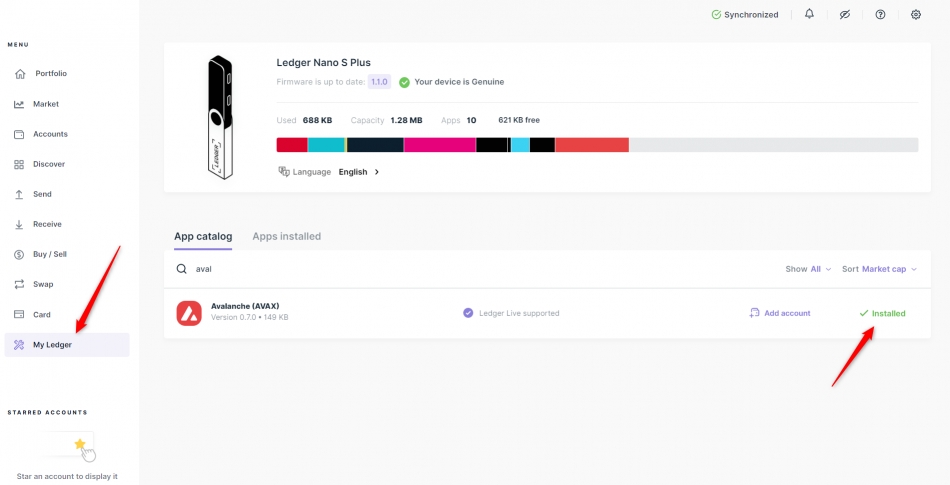Open the Swap page
Viewport: 950px width, 485px height.
(43, 284)
